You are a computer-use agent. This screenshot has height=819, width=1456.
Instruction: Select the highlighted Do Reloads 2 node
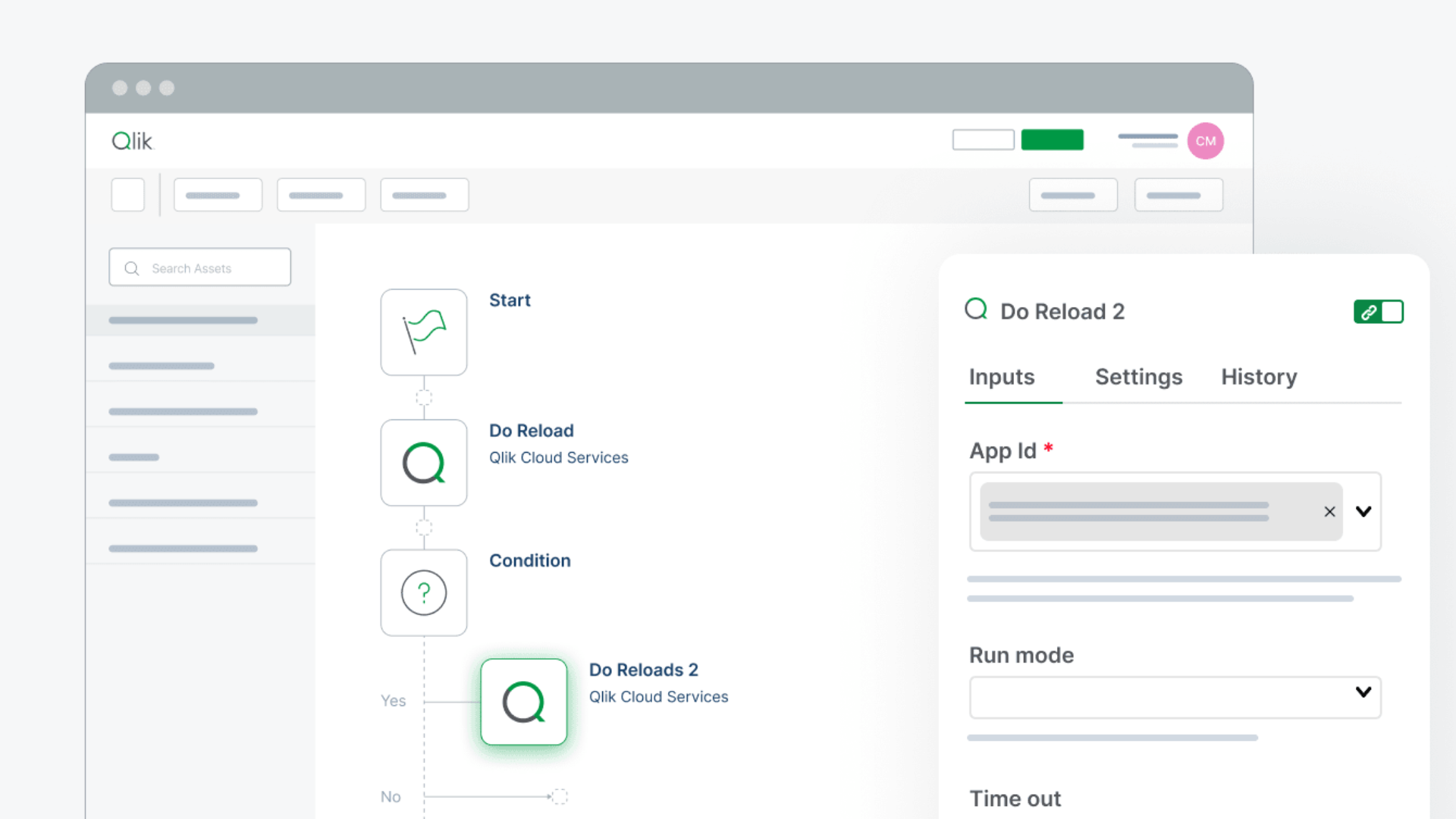(x=523, y=701)
